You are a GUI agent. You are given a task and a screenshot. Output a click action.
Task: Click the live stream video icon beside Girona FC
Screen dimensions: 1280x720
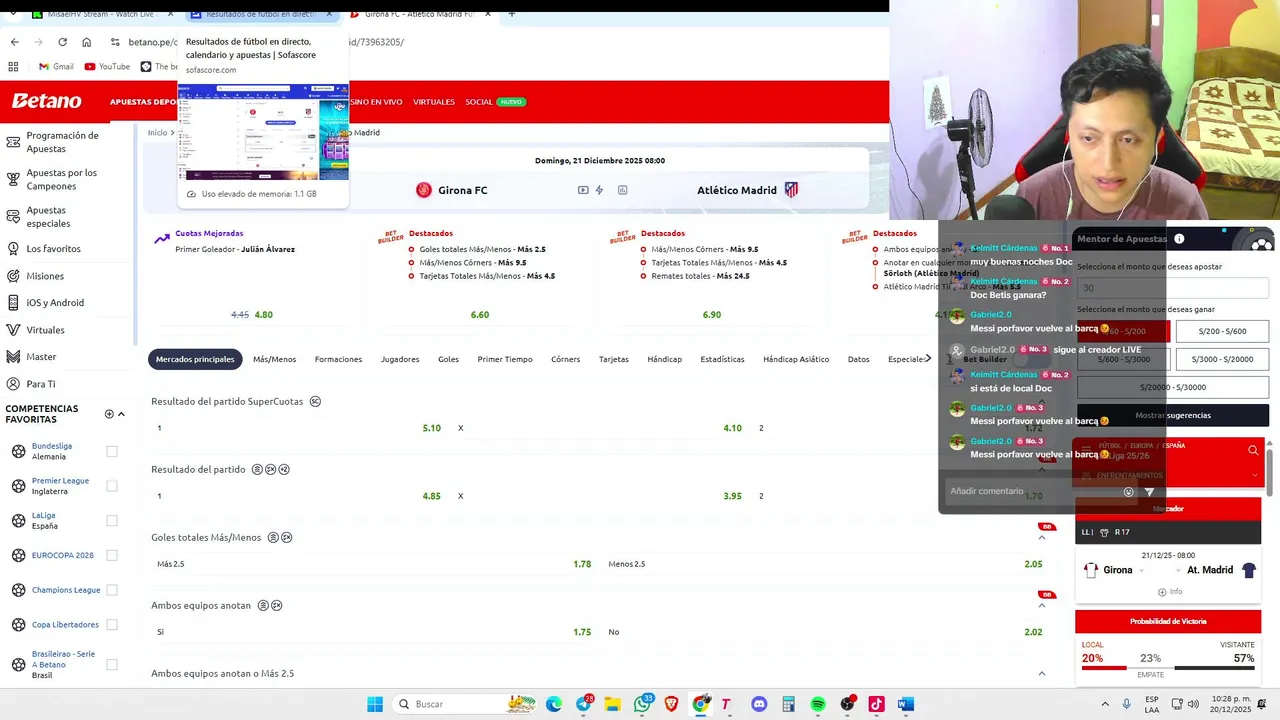click(583, 190)
